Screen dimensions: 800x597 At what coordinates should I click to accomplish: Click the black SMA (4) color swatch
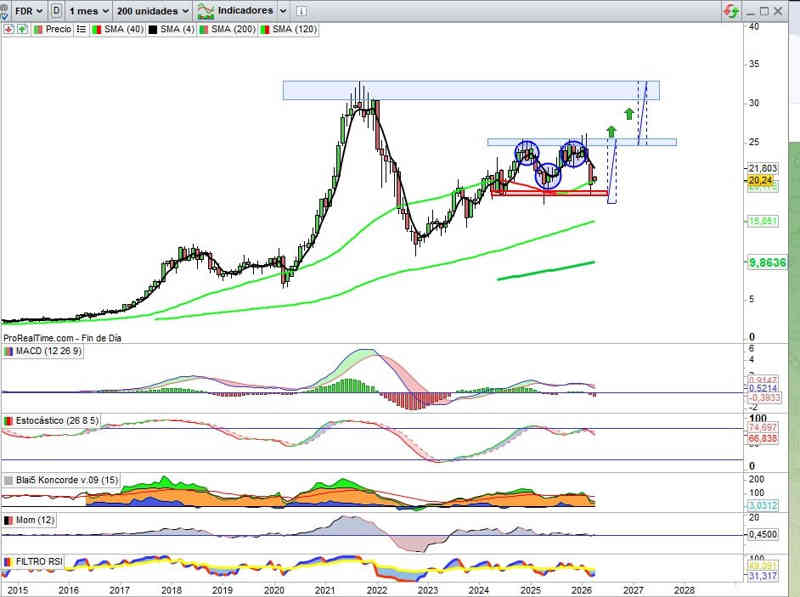(x=153, y=30)
